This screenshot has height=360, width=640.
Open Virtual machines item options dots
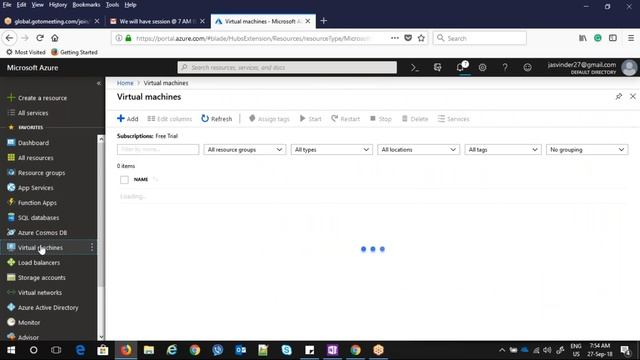point(92,247)
